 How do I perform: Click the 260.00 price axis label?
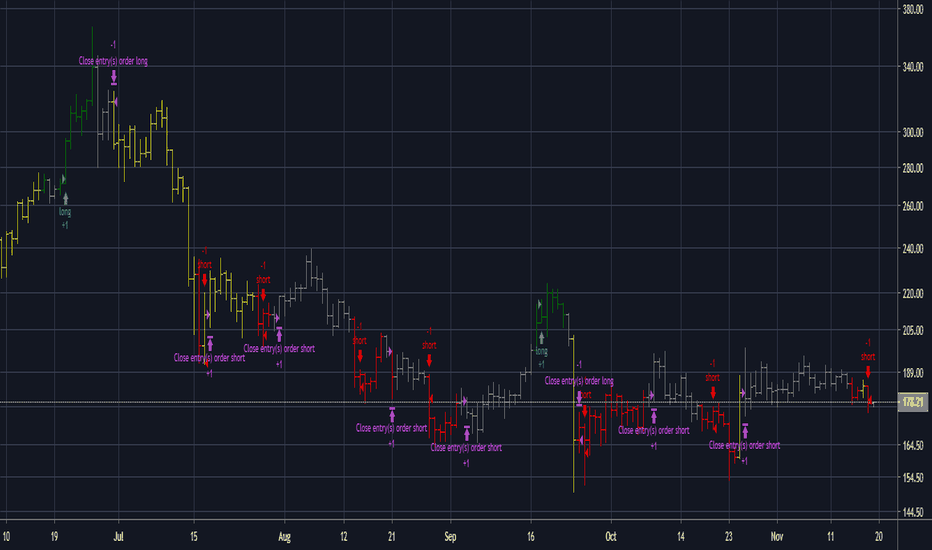pos(912,206)
